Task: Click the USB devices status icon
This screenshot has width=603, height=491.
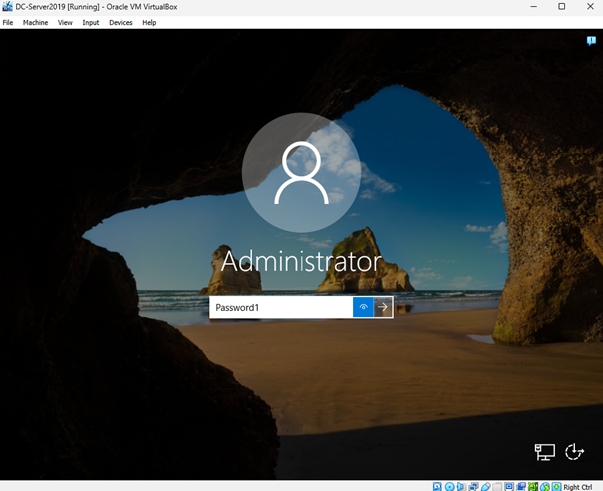Action: pos(486,486)
